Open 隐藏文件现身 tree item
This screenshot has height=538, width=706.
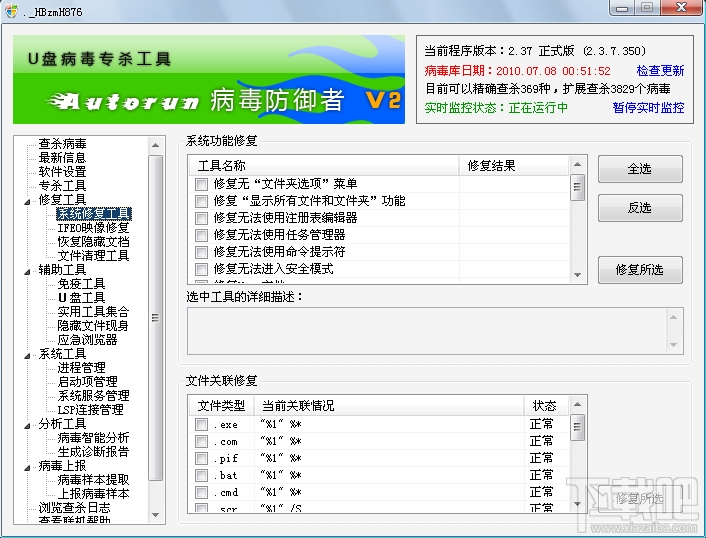93,326
